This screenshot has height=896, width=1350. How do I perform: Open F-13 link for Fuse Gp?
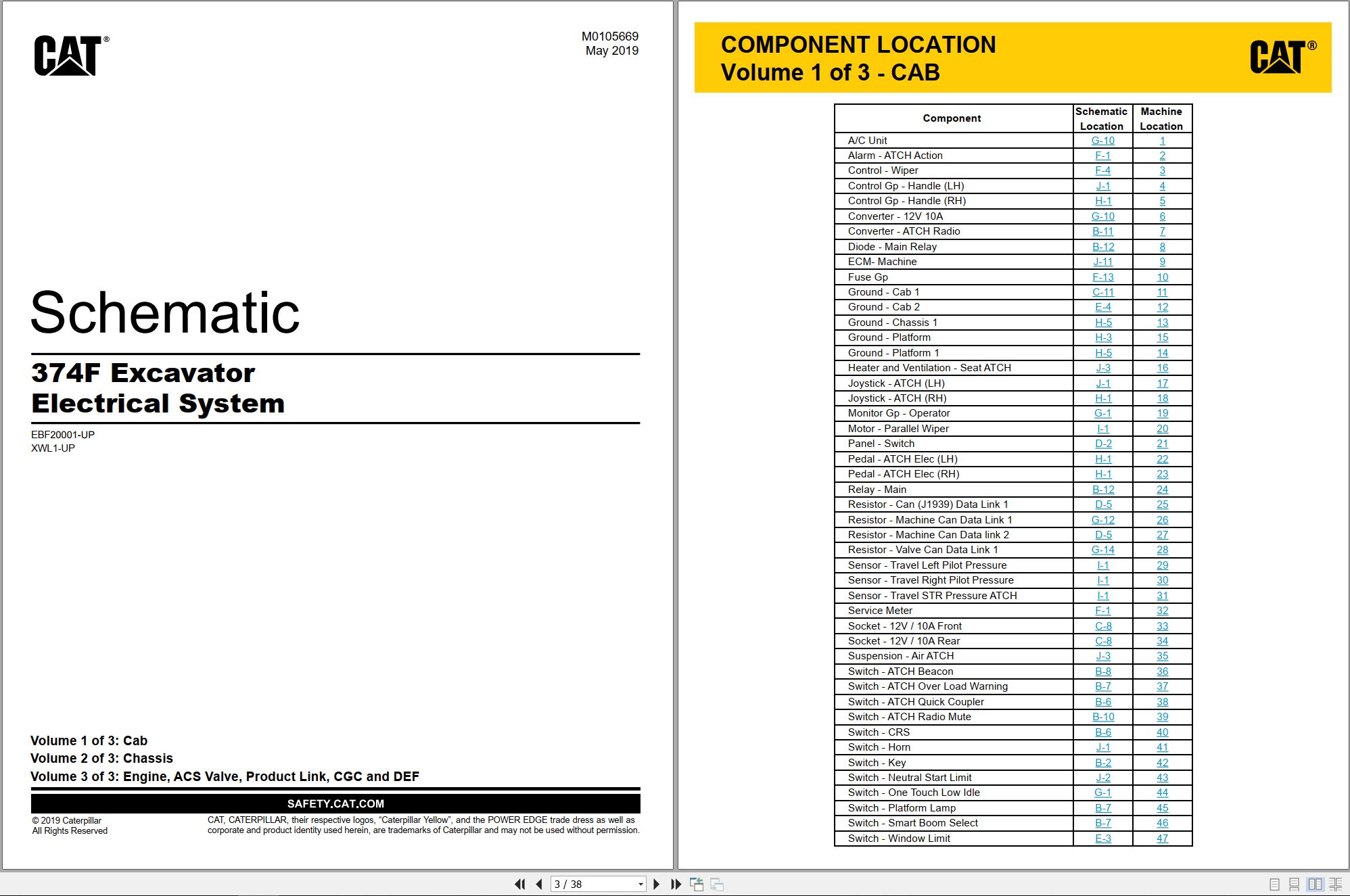click(x=1103, y=277)
